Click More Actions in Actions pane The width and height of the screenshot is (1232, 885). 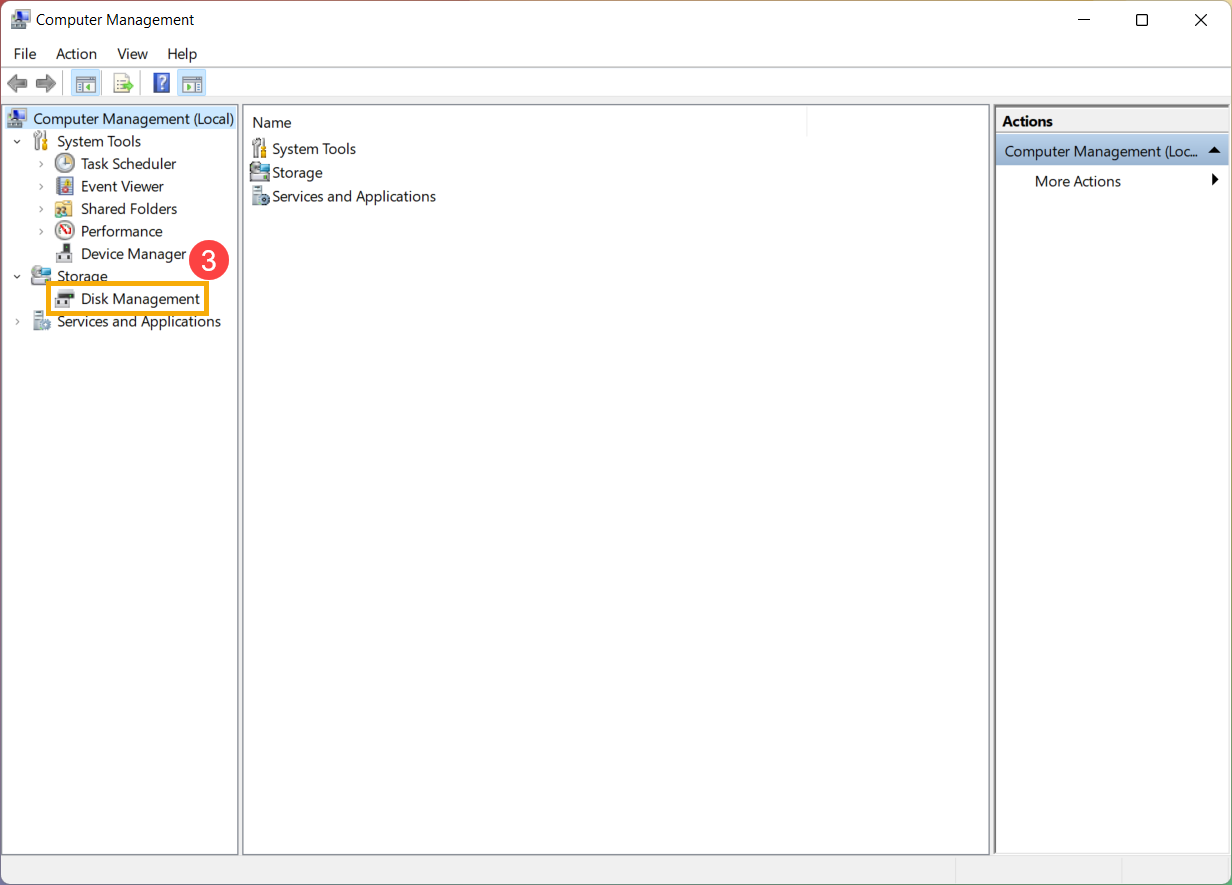(1077, 181)
